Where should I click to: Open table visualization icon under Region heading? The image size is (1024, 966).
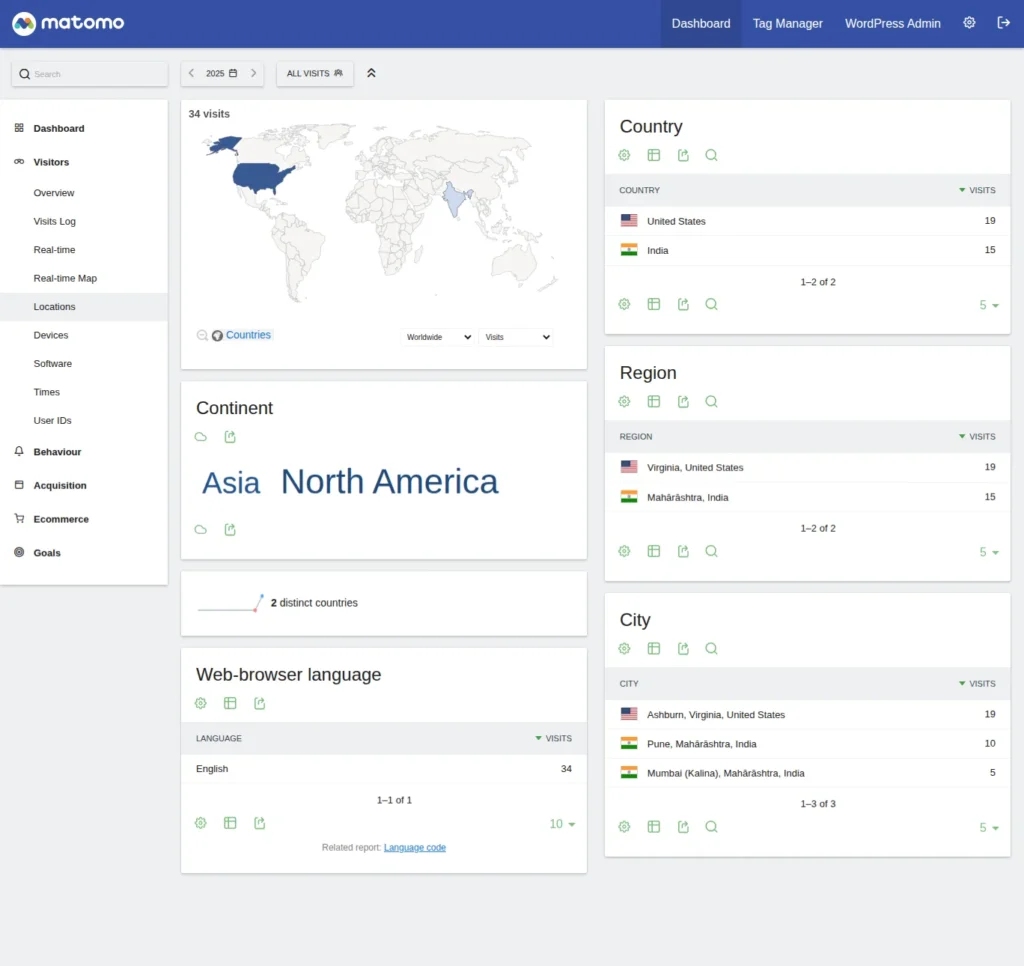click(654, 401)
